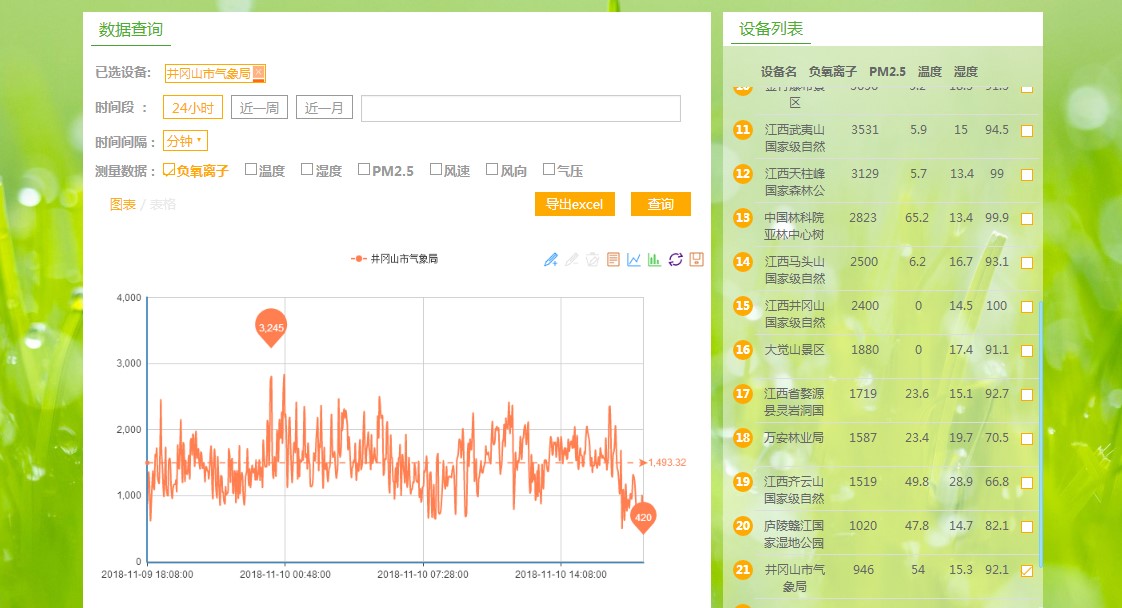Click the 420 minimum value marker pin
Viewport: 1122px width, 608px height.
tap(643, 517)
